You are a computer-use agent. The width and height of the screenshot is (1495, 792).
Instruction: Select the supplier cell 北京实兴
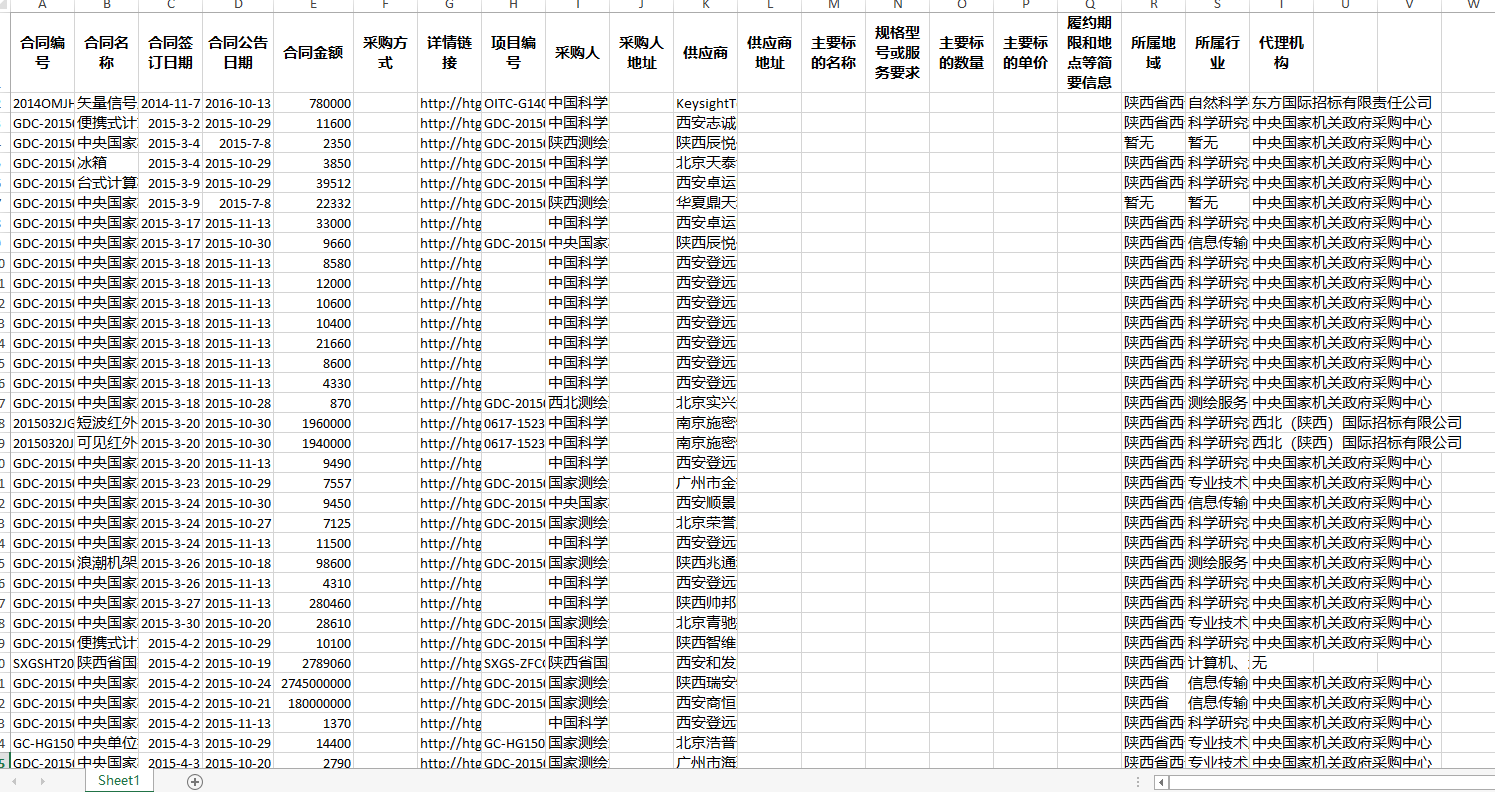pyautogui.click(x=705, y=403)
